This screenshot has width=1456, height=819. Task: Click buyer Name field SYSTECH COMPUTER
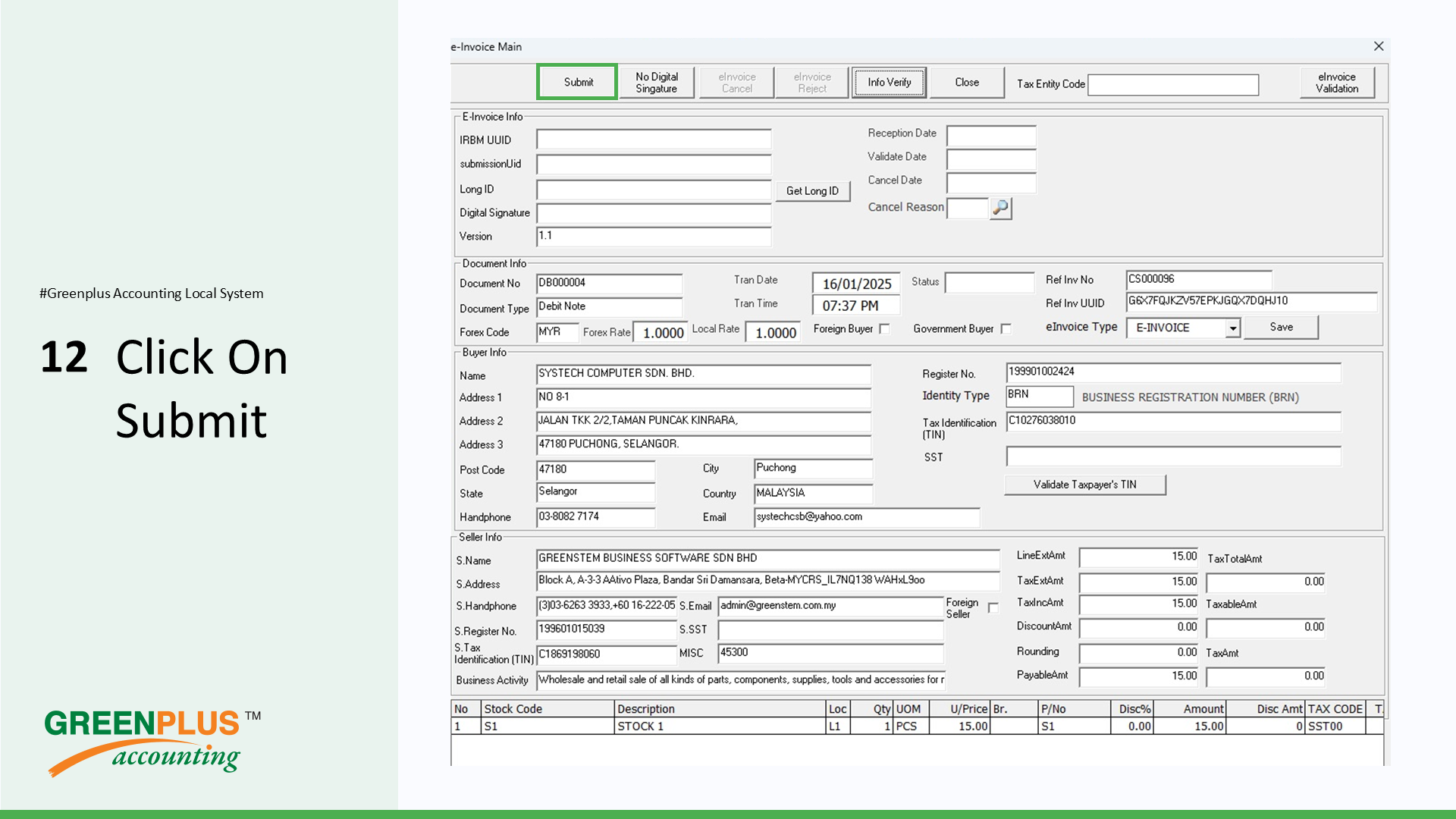(x=704, y=374)
